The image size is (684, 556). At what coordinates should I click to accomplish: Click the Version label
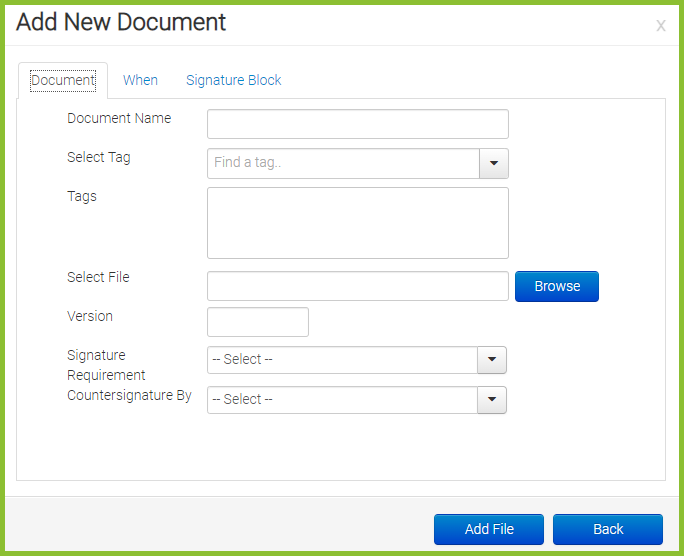[90, 316]
